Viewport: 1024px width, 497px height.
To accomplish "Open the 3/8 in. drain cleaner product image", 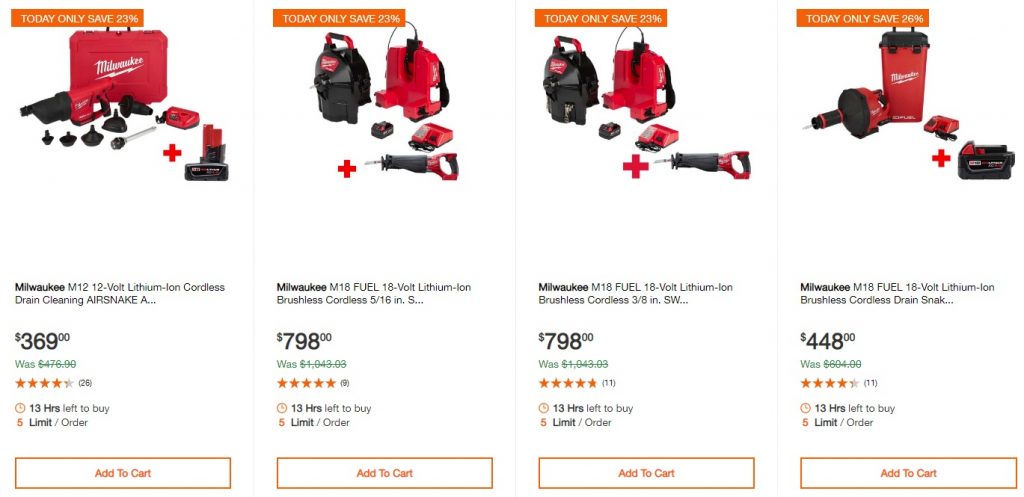I will [647, 104].
